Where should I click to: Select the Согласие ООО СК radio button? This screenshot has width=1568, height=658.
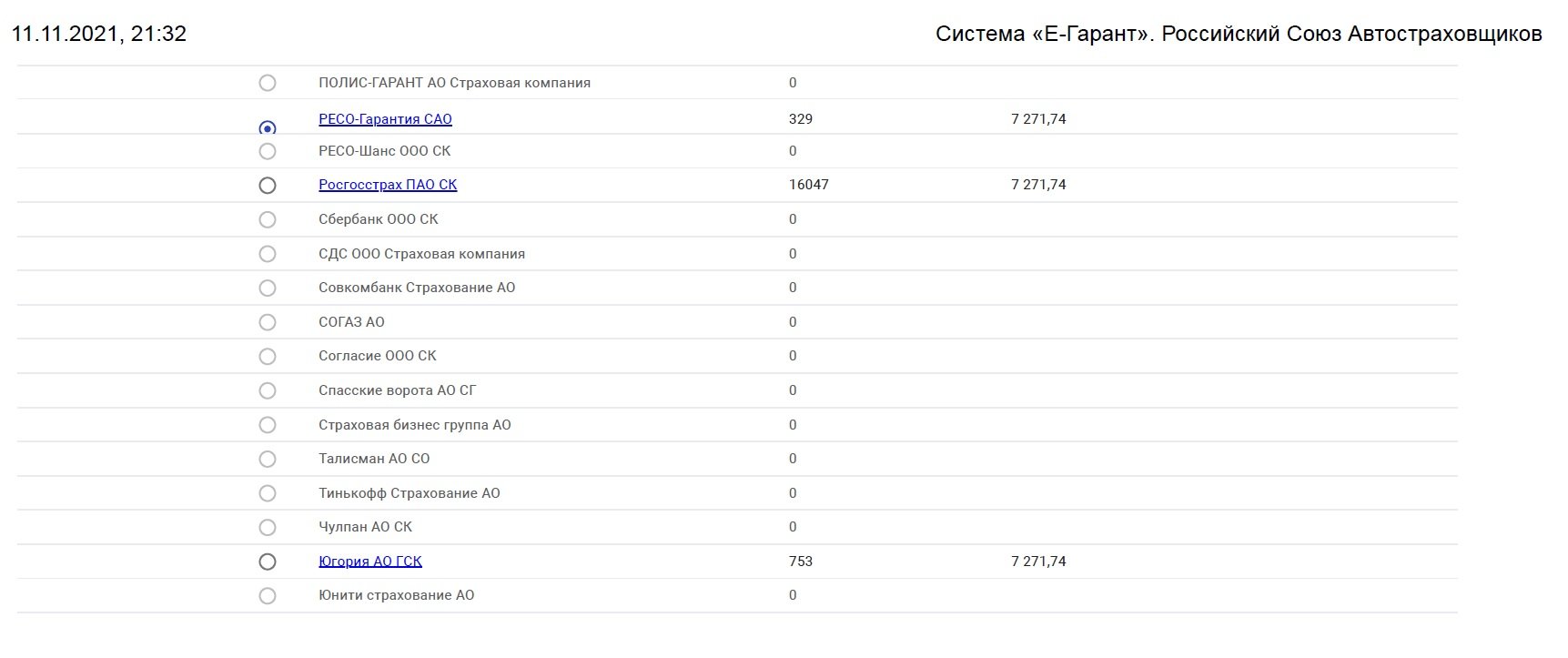(267, 357)
